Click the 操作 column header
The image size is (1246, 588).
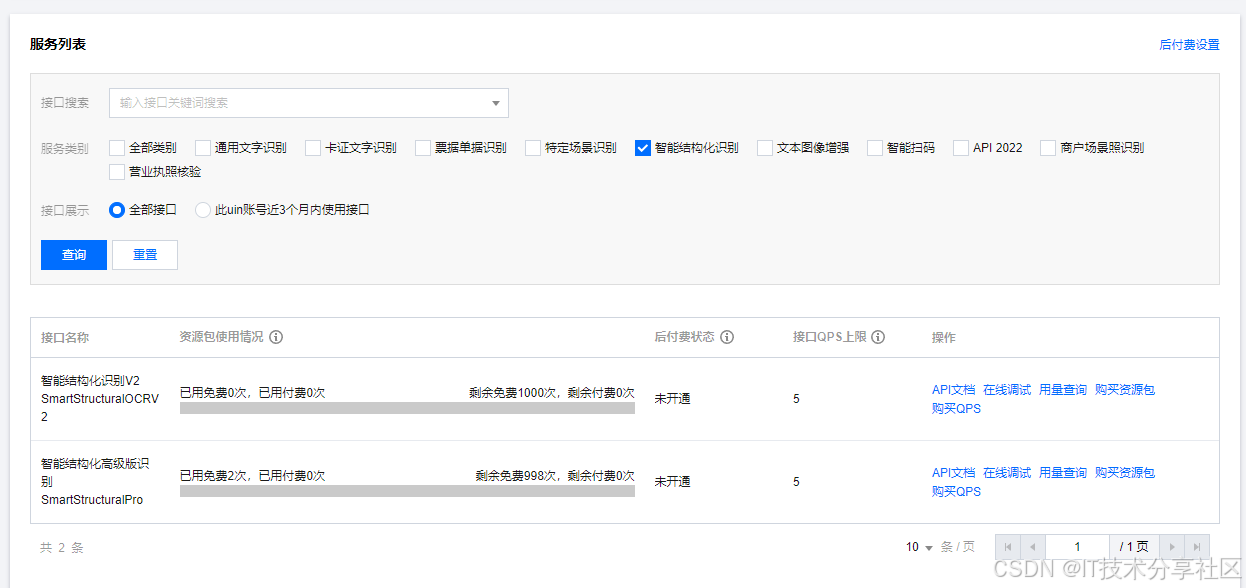(943, 338)
